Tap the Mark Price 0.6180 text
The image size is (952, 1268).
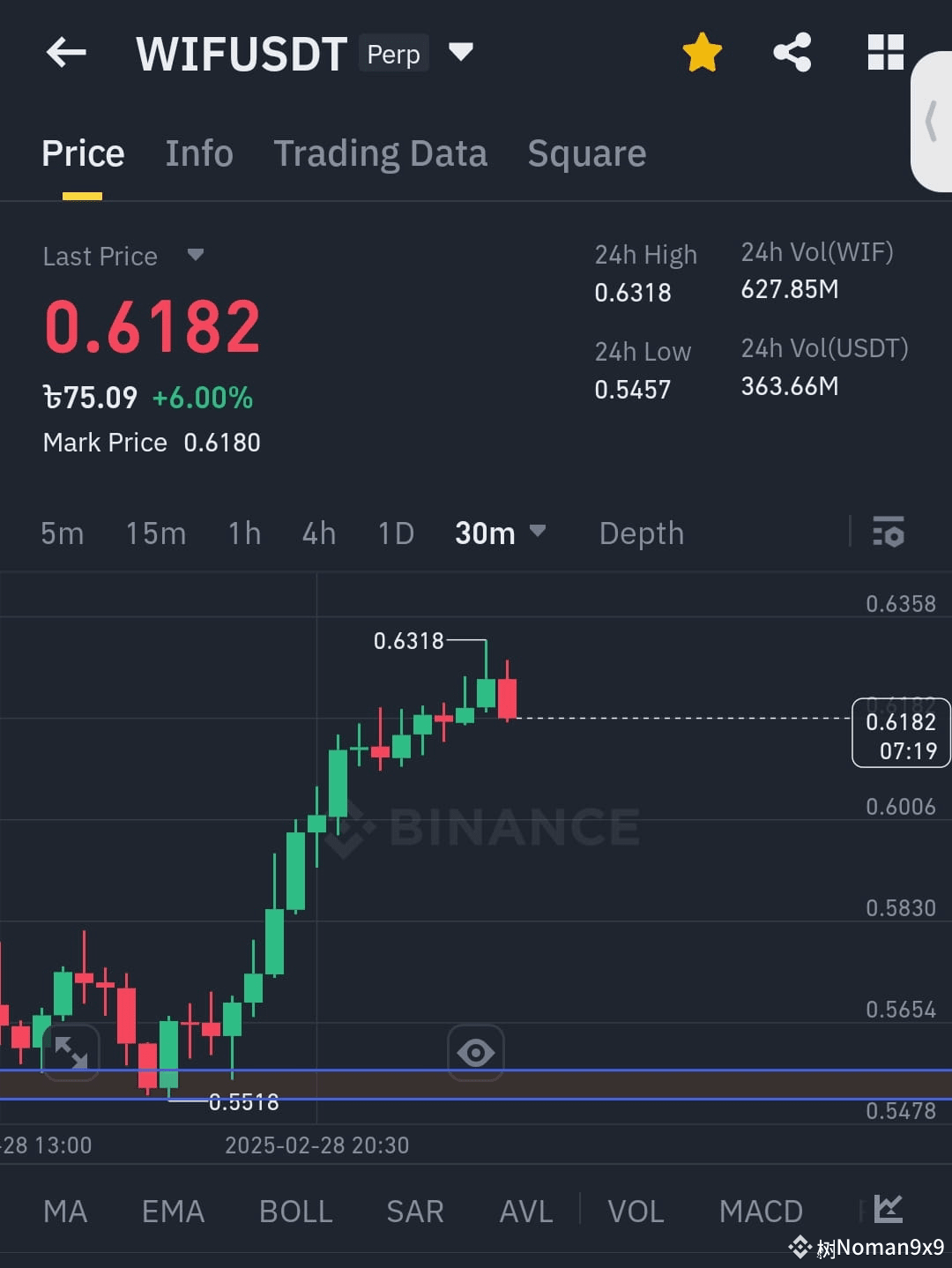pos(152,443)
